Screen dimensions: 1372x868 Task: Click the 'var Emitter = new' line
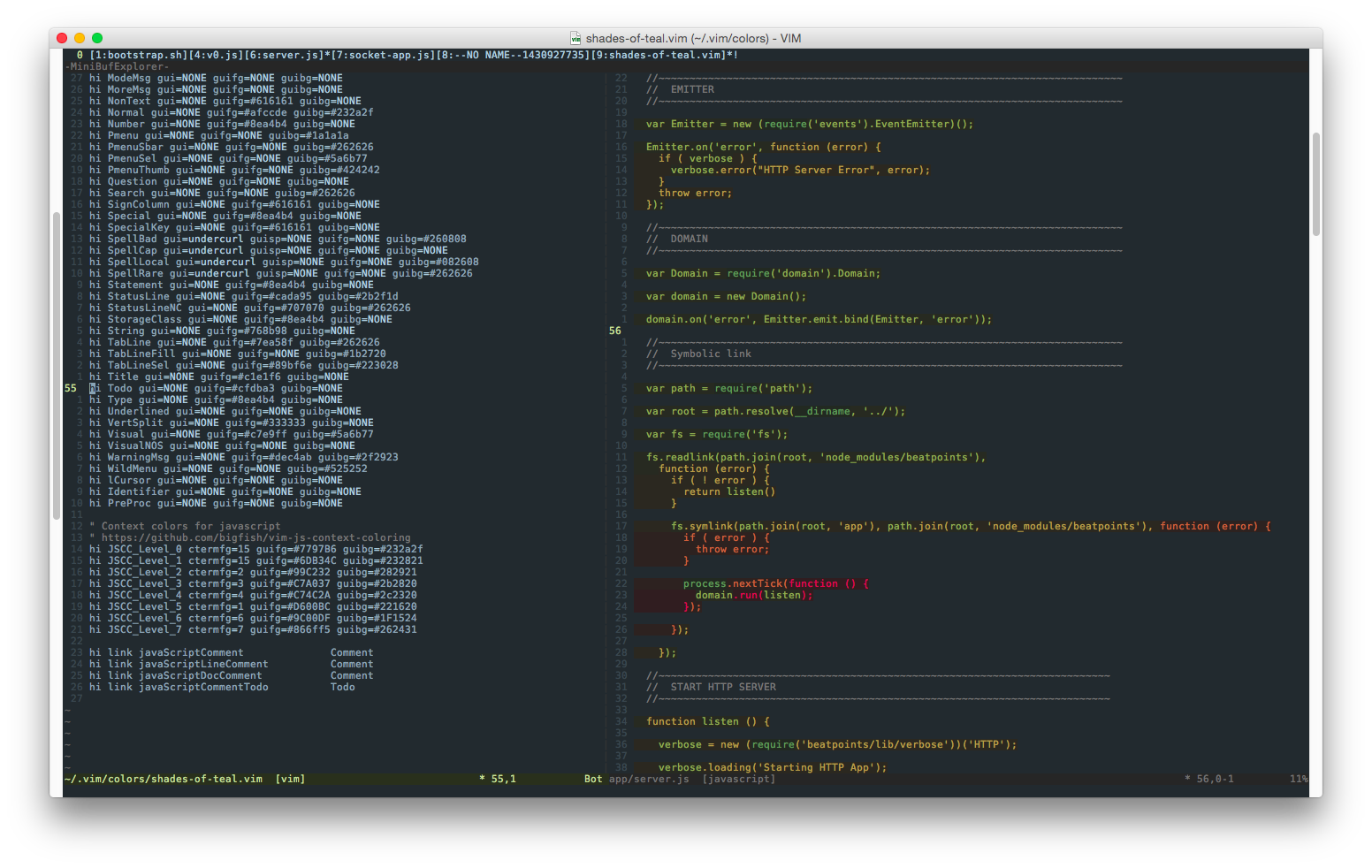point(809,124)
